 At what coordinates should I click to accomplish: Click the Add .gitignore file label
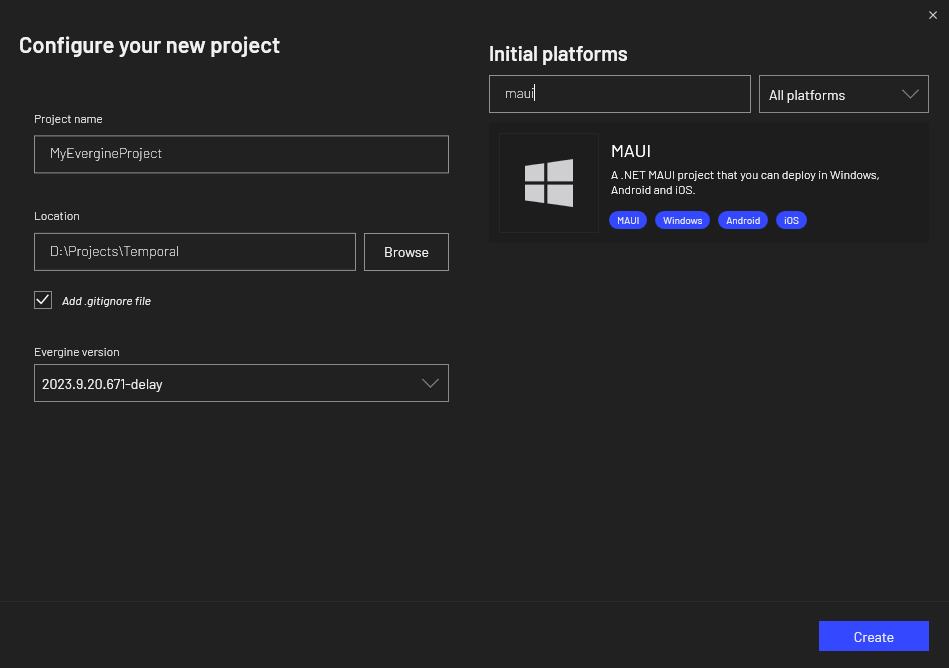[107, 301]
